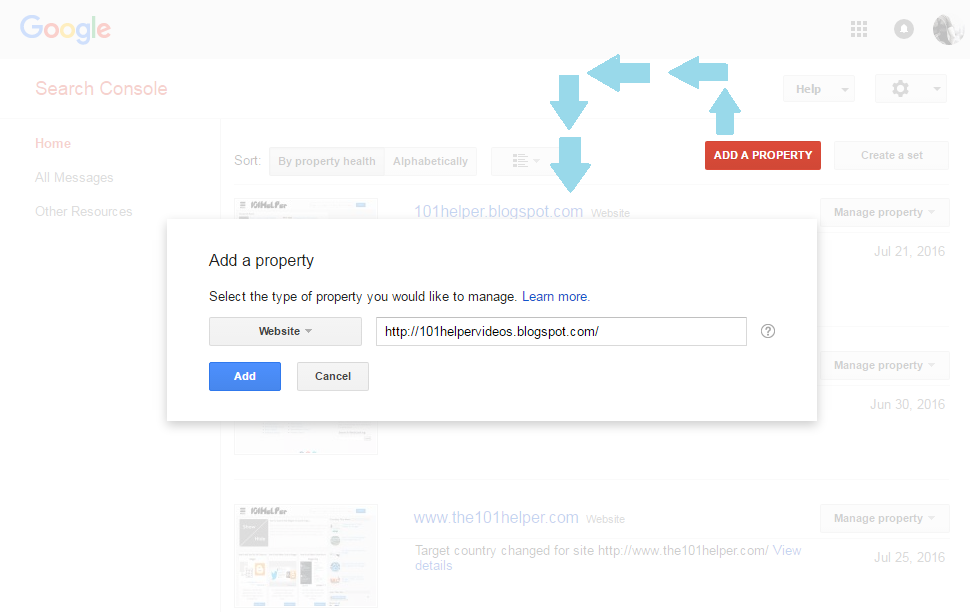Sort By property health

[x=327, y=161]
